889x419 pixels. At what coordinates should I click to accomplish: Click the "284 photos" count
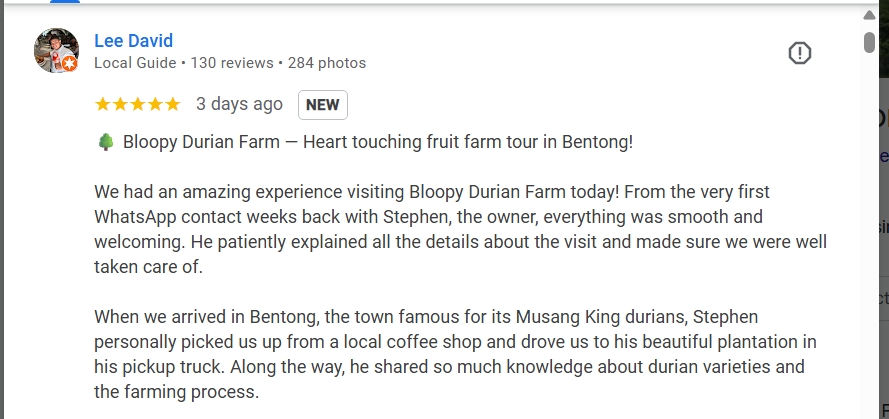(327, 63)
